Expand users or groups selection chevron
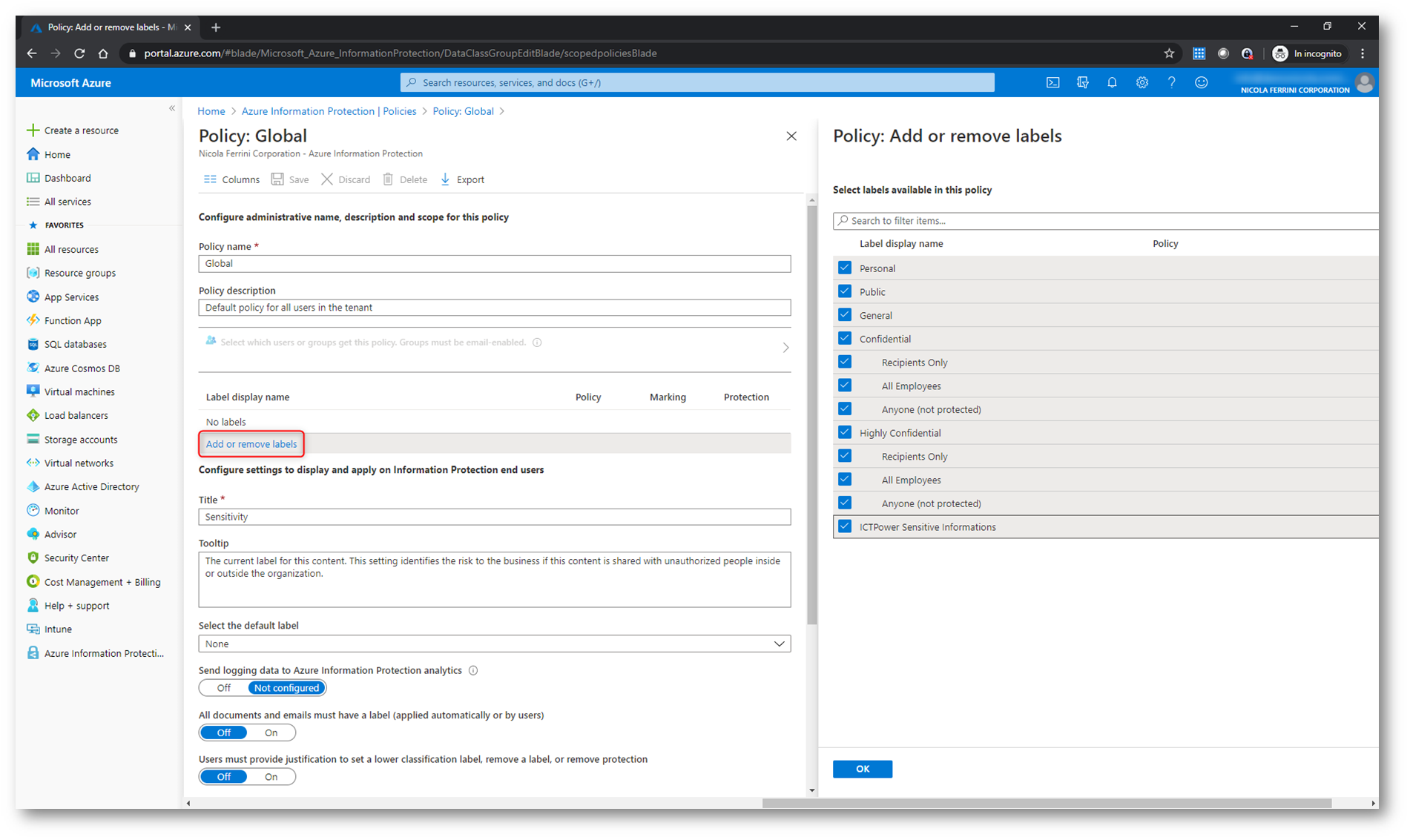1410x840 pixels. pos(785,348)
